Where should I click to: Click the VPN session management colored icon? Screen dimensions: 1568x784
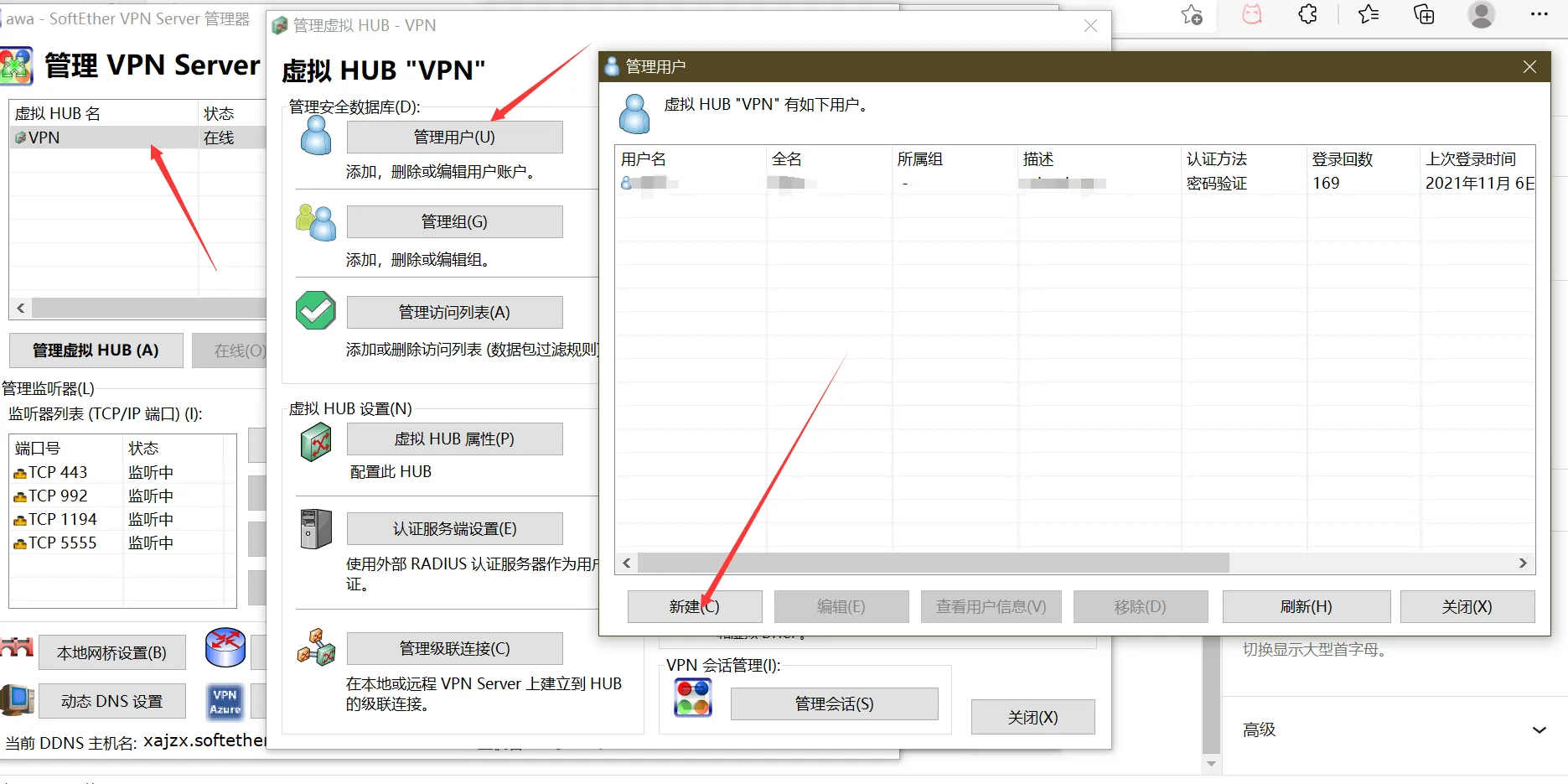coord(693,698)
